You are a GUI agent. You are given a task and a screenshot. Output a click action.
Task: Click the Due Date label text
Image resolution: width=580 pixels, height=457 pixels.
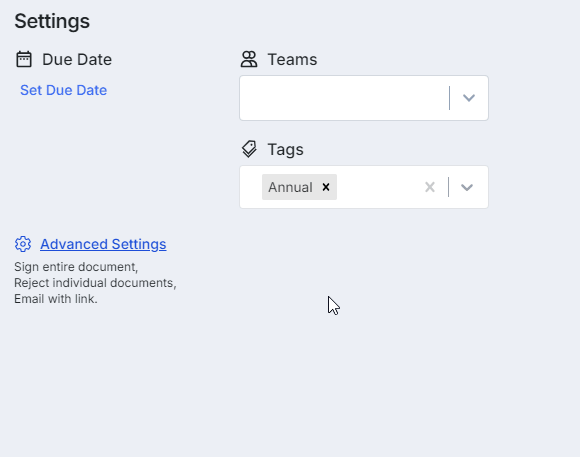point(77,60)
